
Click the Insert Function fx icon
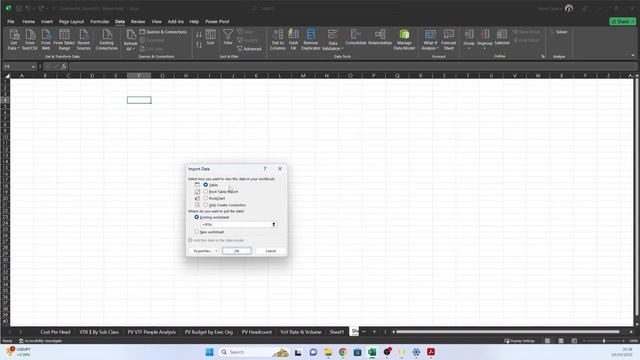64,67
